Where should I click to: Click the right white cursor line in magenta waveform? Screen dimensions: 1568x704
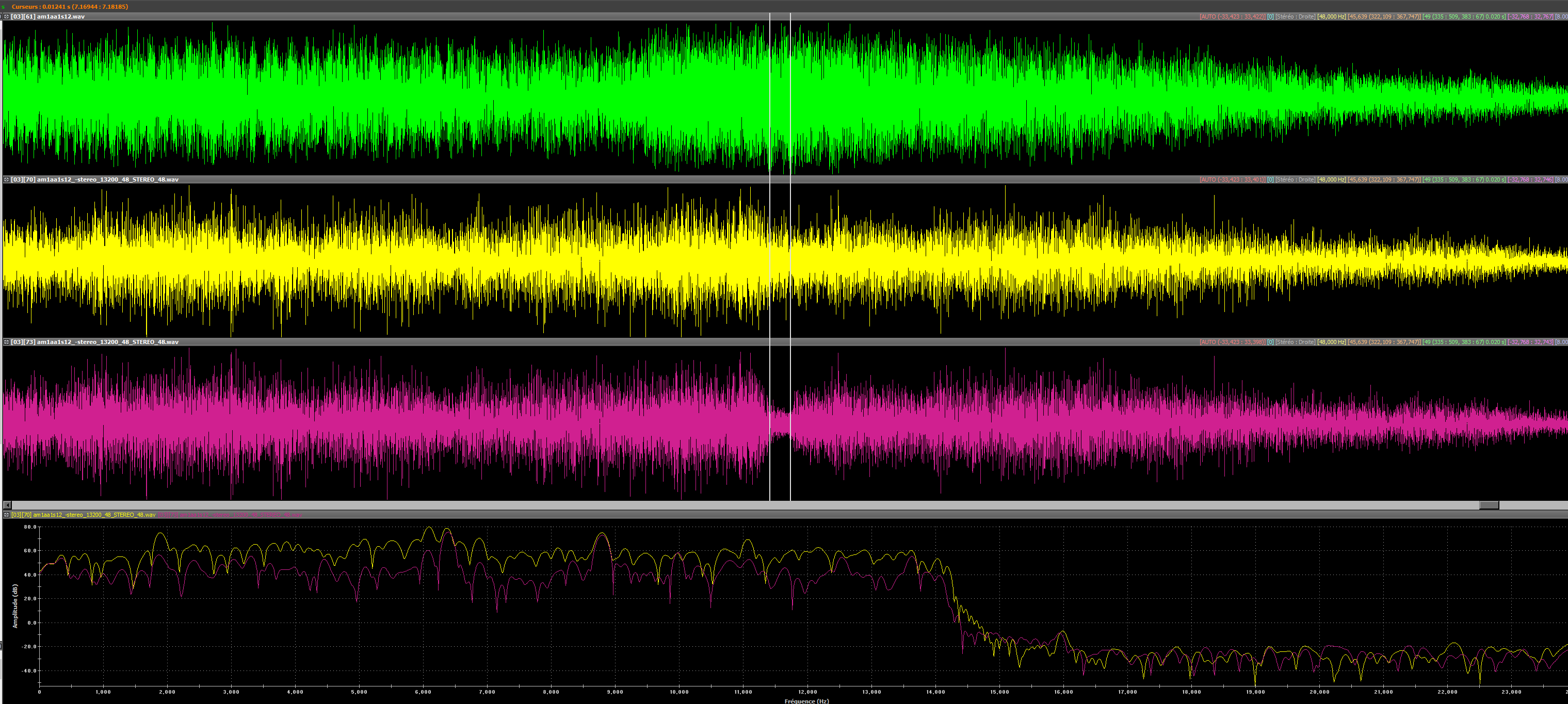pyautogui.click(x=790, y=423)
